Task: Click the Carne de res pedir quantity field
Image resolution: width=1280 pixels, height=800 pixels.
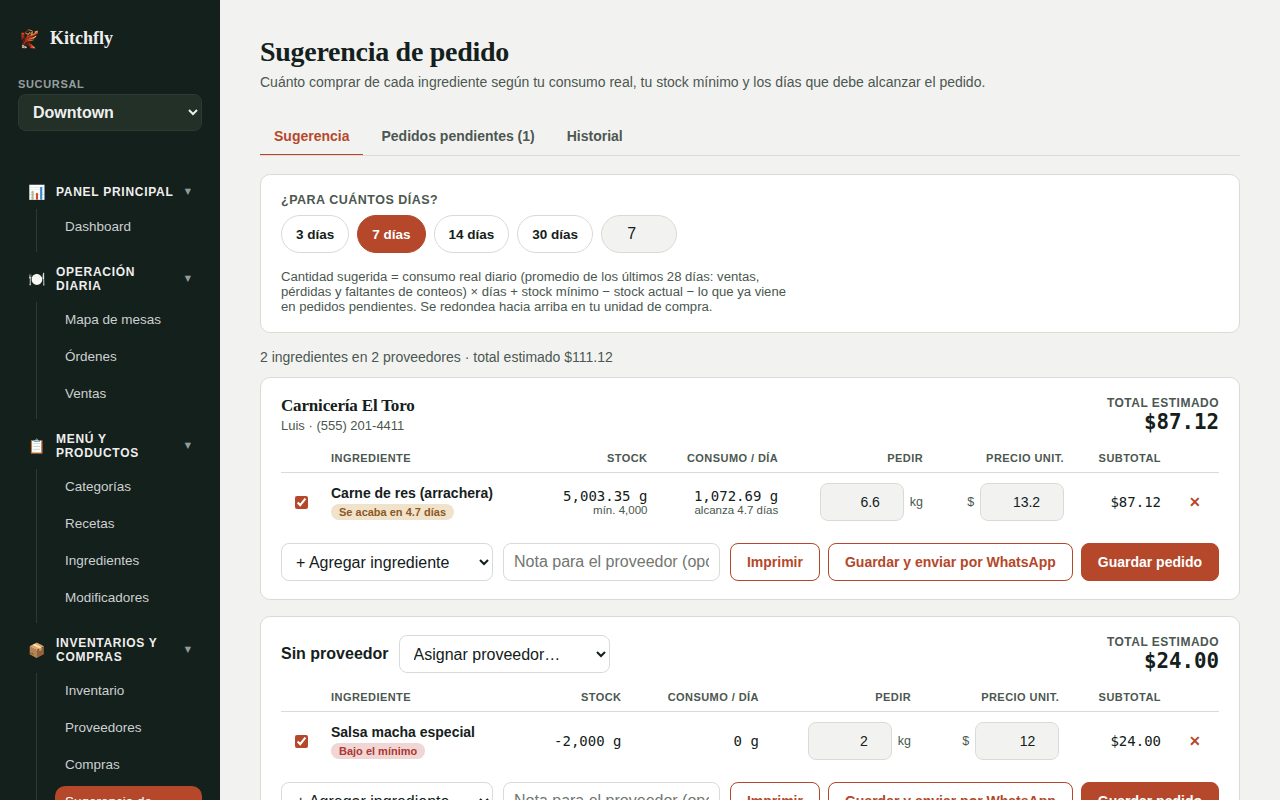Action: coord(862,502)
